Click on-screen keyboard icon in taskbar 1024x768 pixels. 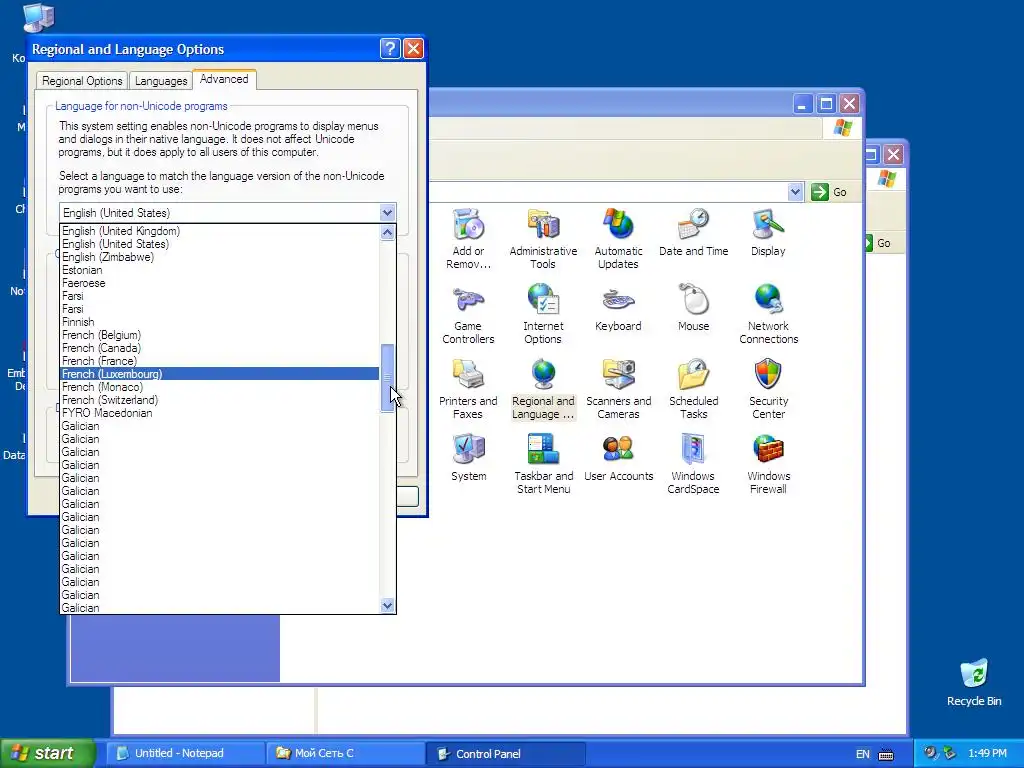tap(886, 754)
